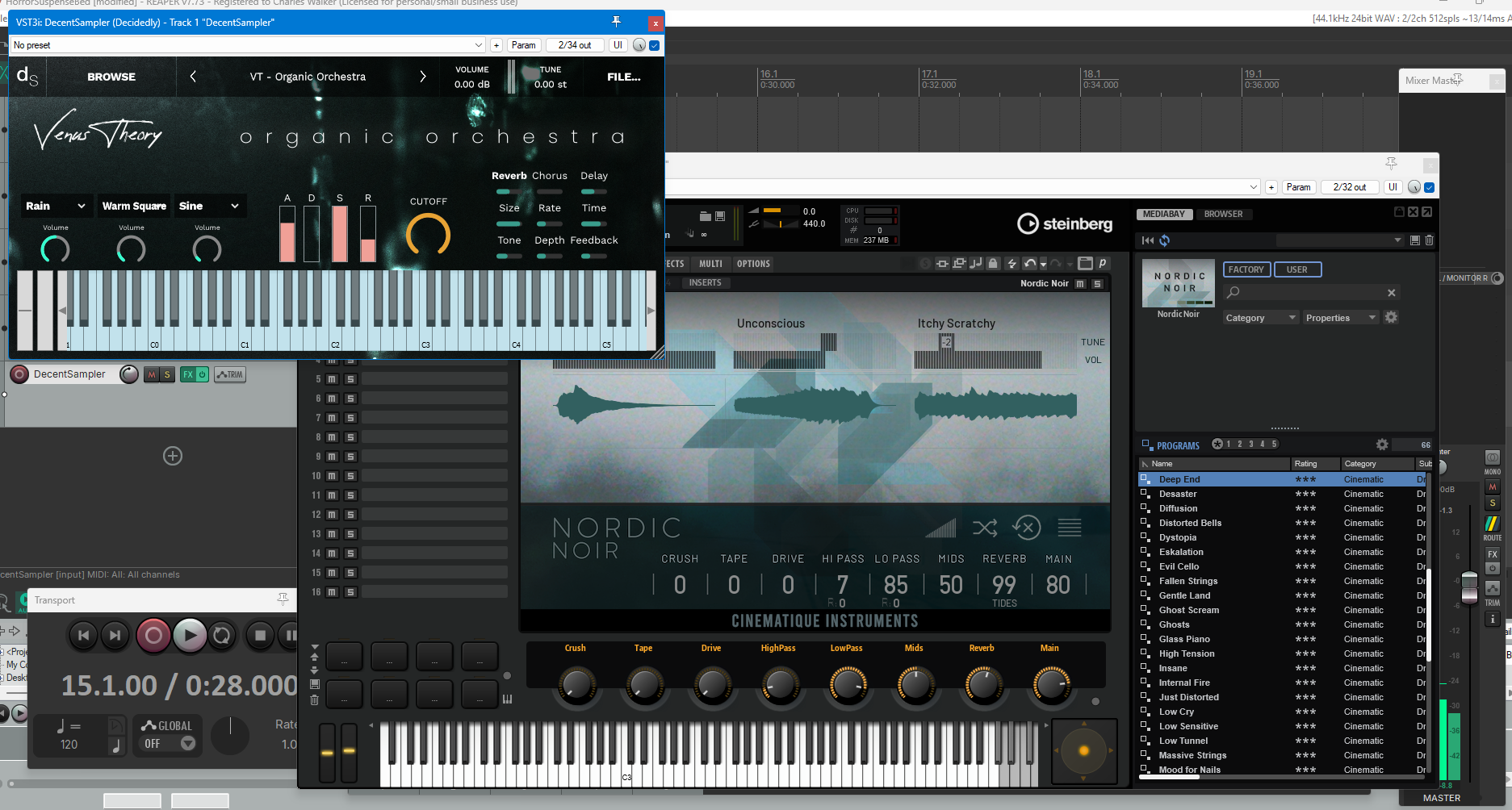Viewport: 1512px width, 810px height.
Task: Open DecentSampler track FX chain
Action: [x=187, y=374]
